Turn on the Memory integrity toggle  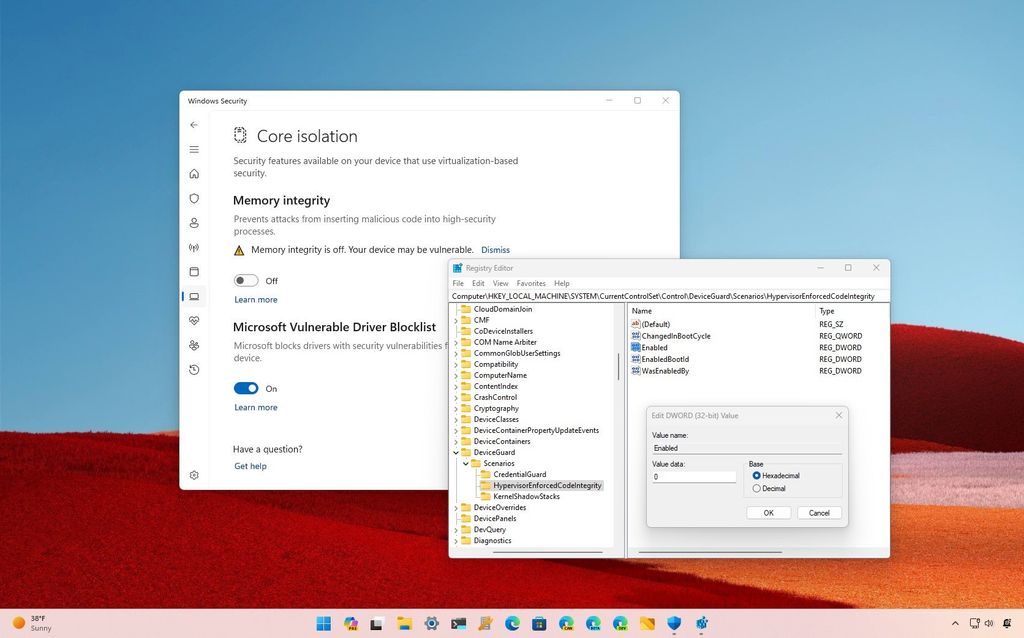(246, 280)
